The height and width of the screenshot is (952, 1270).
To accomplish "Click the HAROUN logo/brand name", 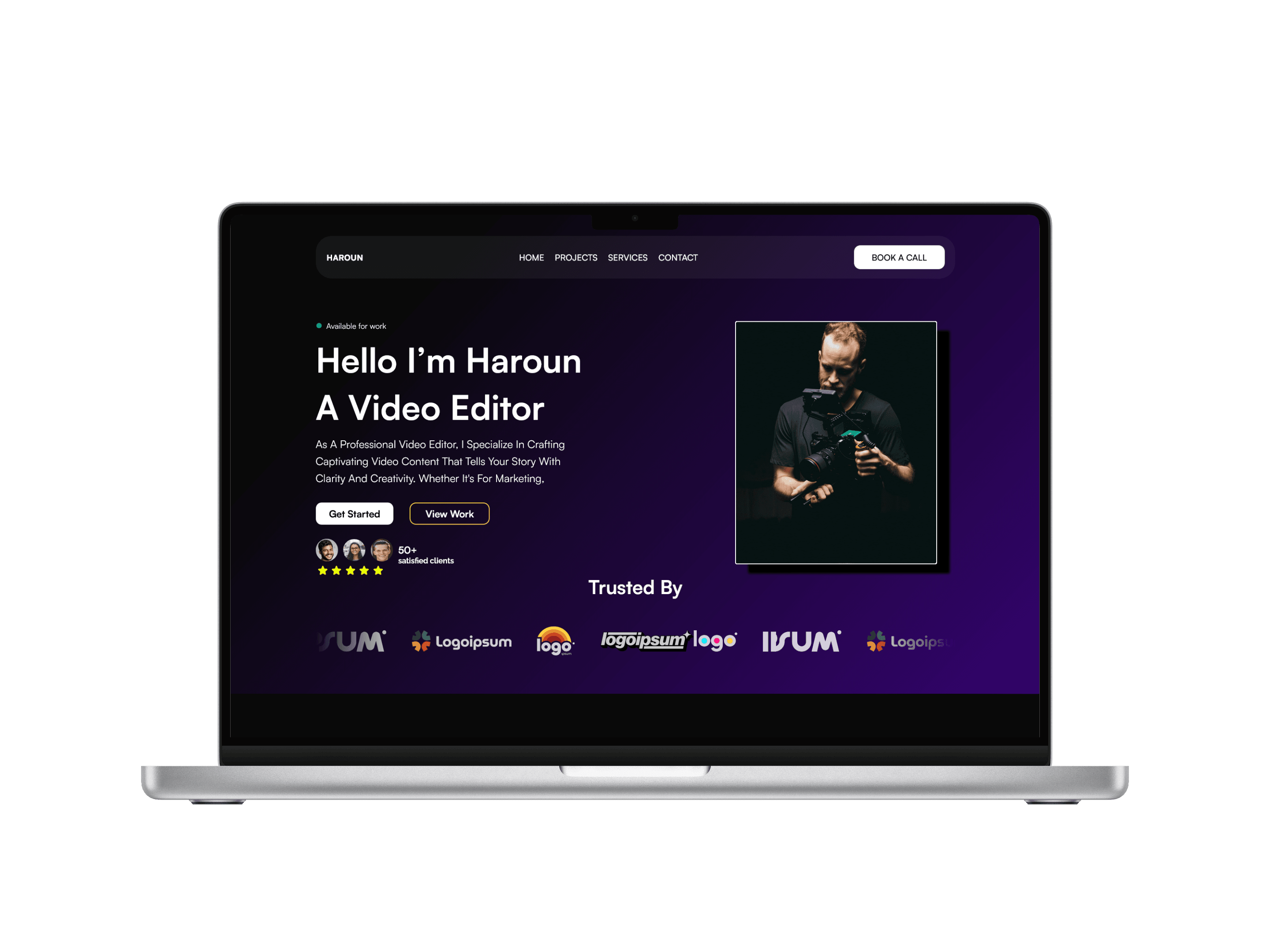I will (x=344, y=256).
